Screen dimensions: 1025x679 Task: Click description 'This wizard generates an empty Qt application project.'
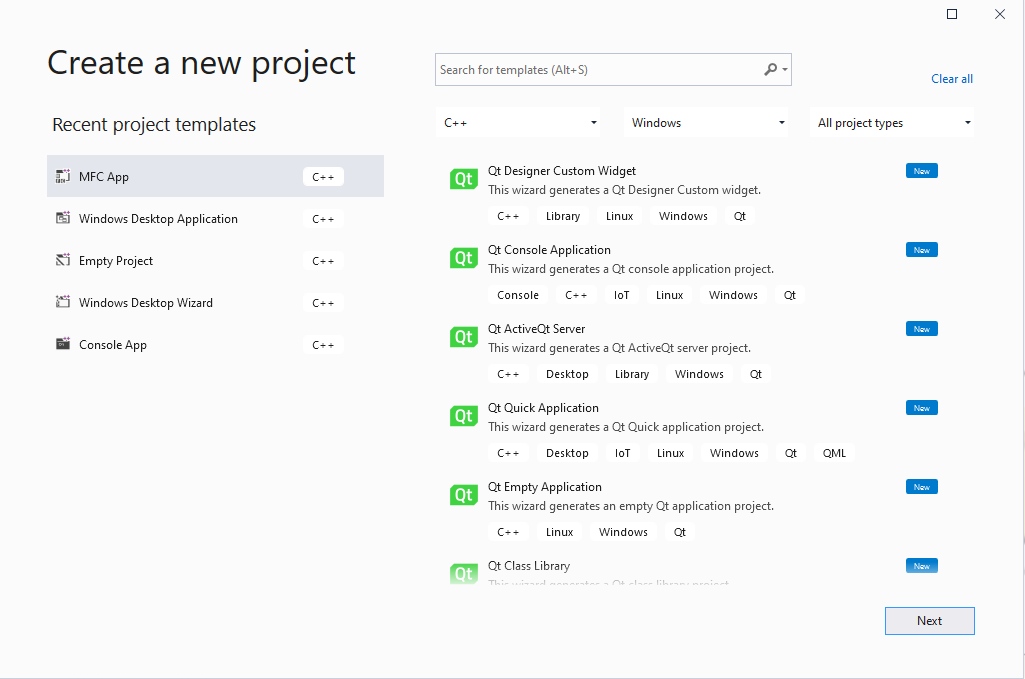tap(631, 506)
